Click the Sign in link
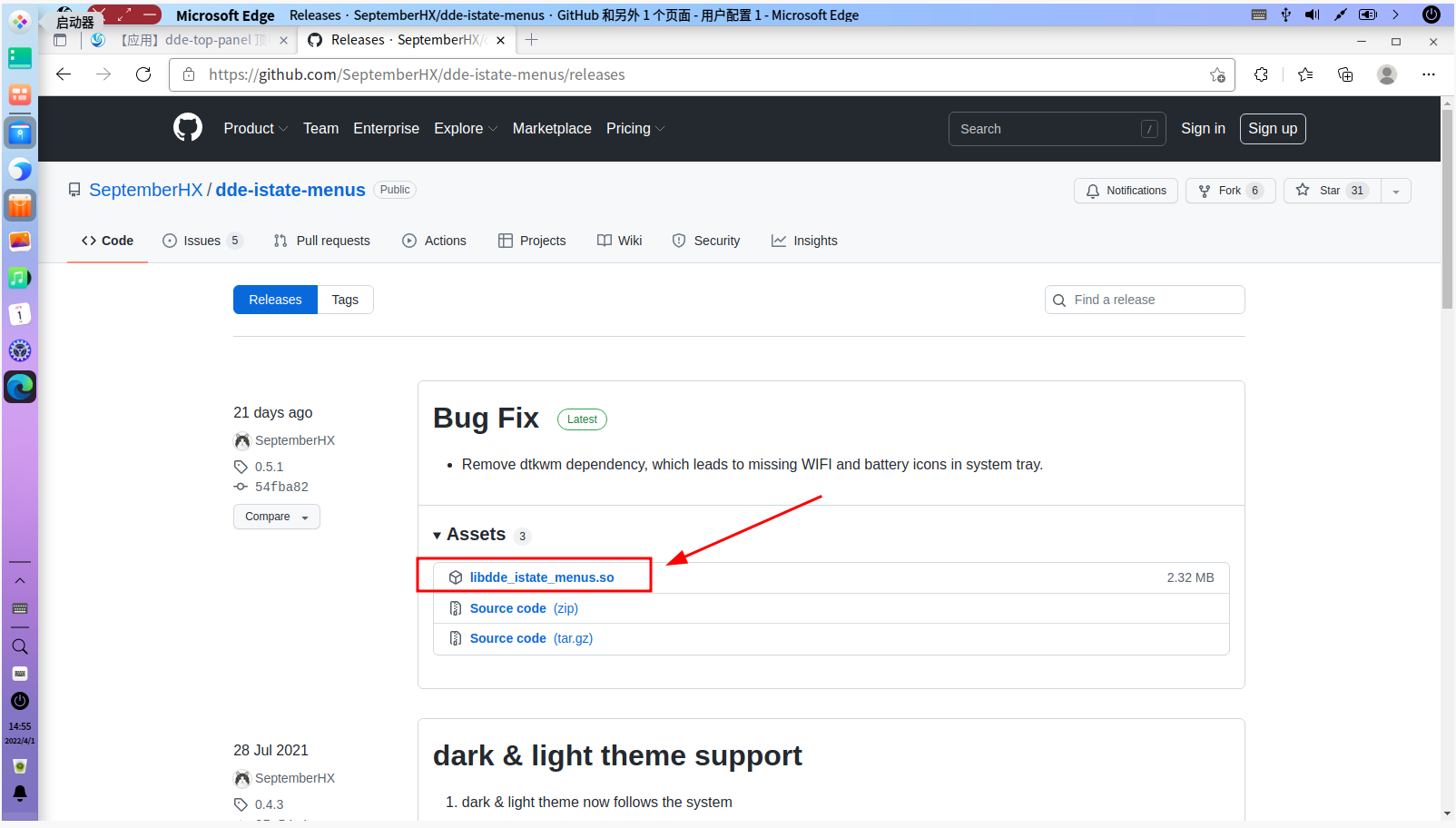The height and width of the screenshot is (828, 1456). click(1203, 129)
